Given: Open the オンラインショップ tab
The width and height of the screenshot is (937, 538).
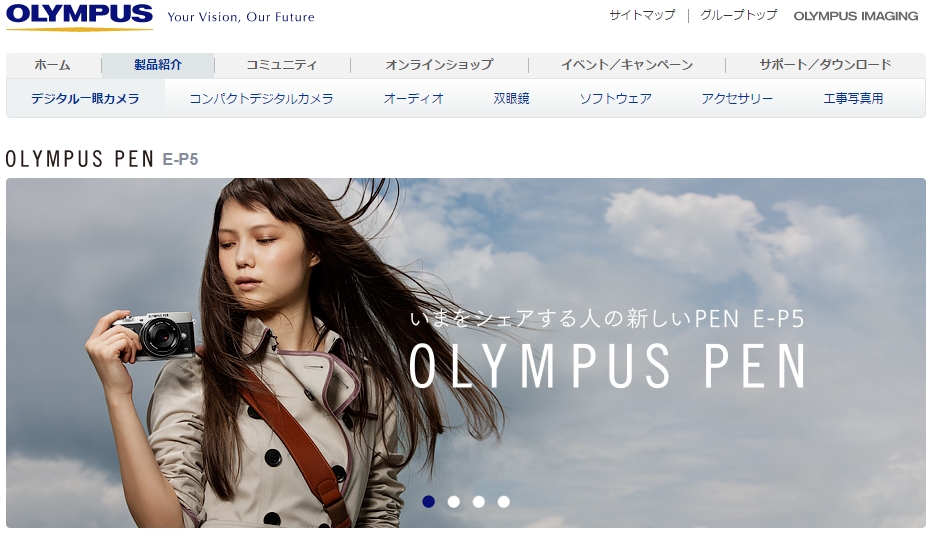Looking at the screenshot, I should tap(439, 65).
